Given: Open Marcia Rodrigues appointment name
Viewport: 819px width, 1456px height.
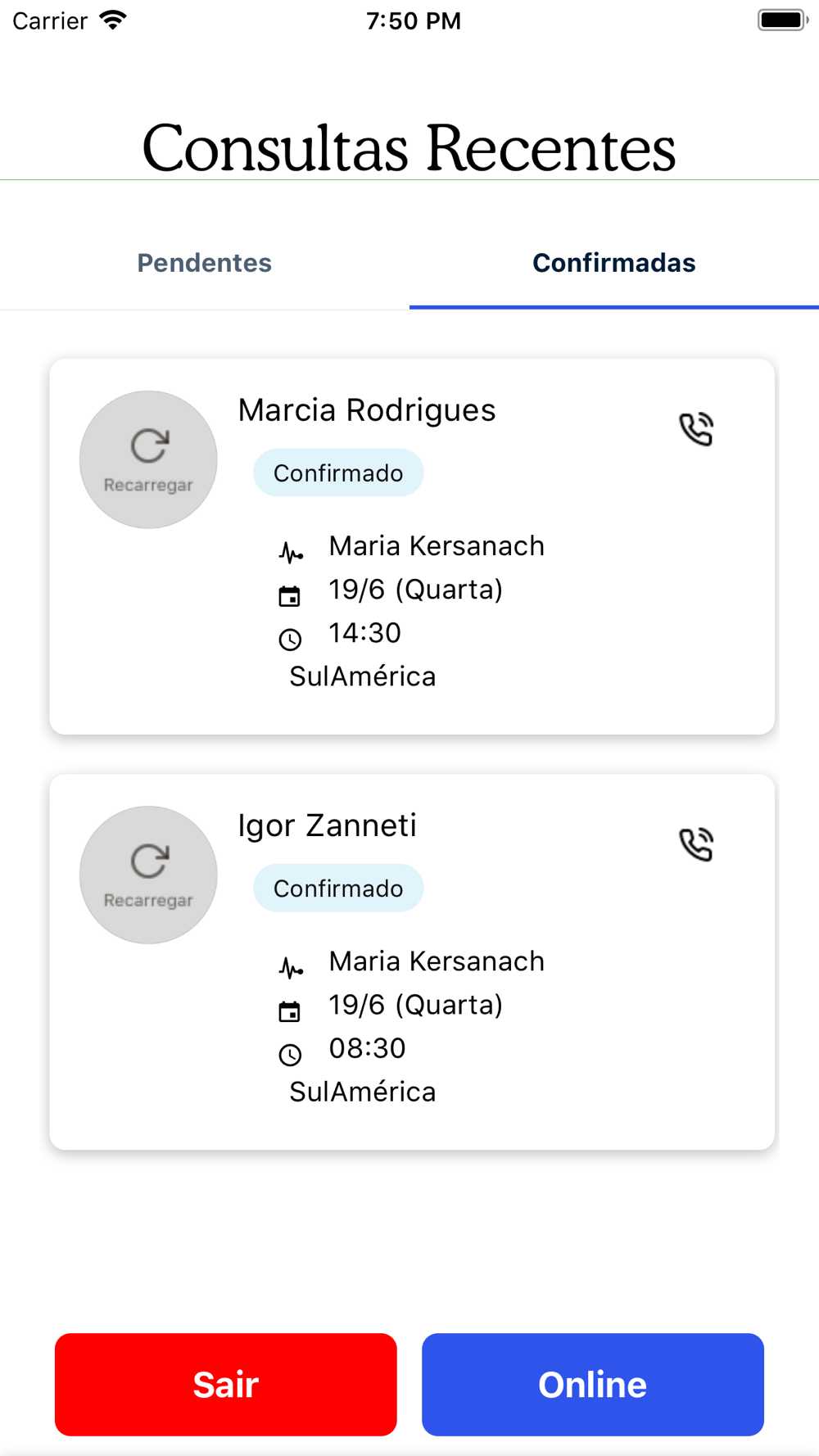Looking at the screenshot, I should click(367, 410).
